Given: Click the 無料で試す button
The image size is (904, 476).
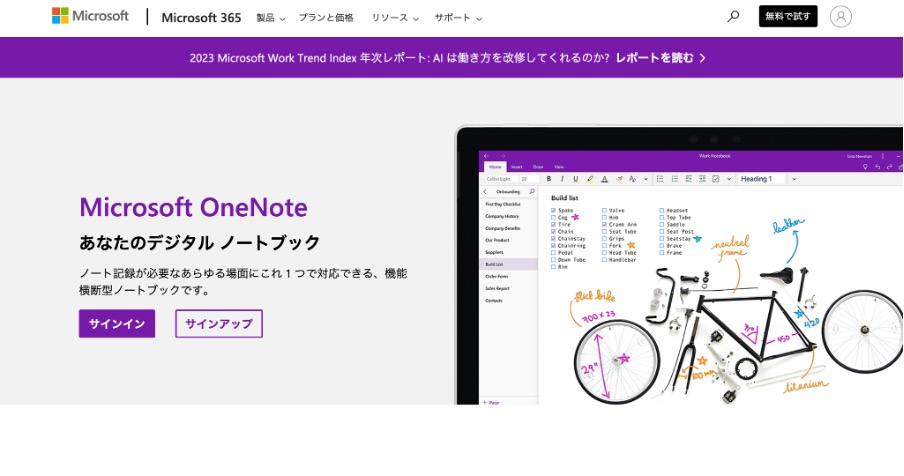Looking at the screenshot, I should [x=788, y=16].
